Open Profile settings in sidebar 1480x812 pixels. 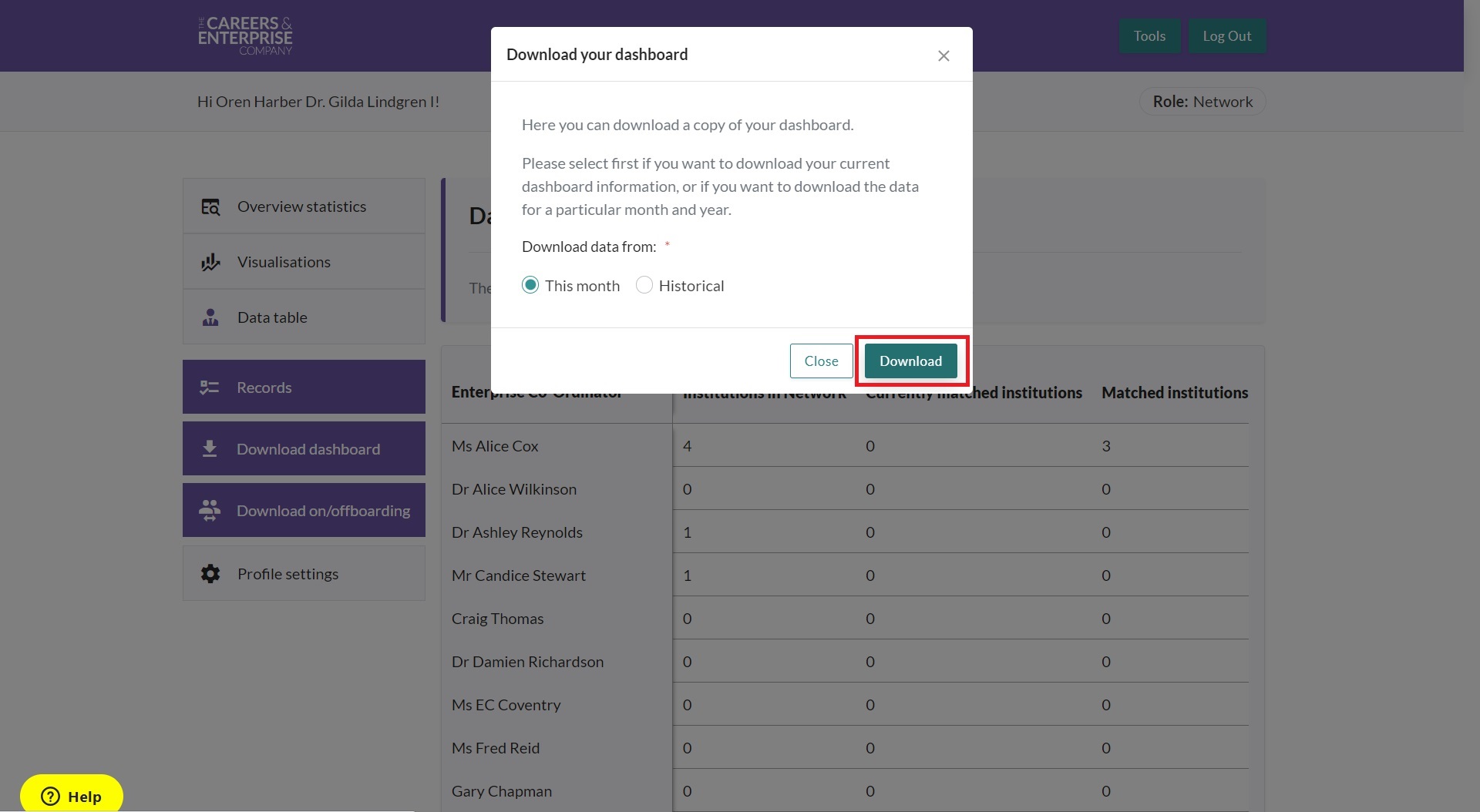coord(304,573)
